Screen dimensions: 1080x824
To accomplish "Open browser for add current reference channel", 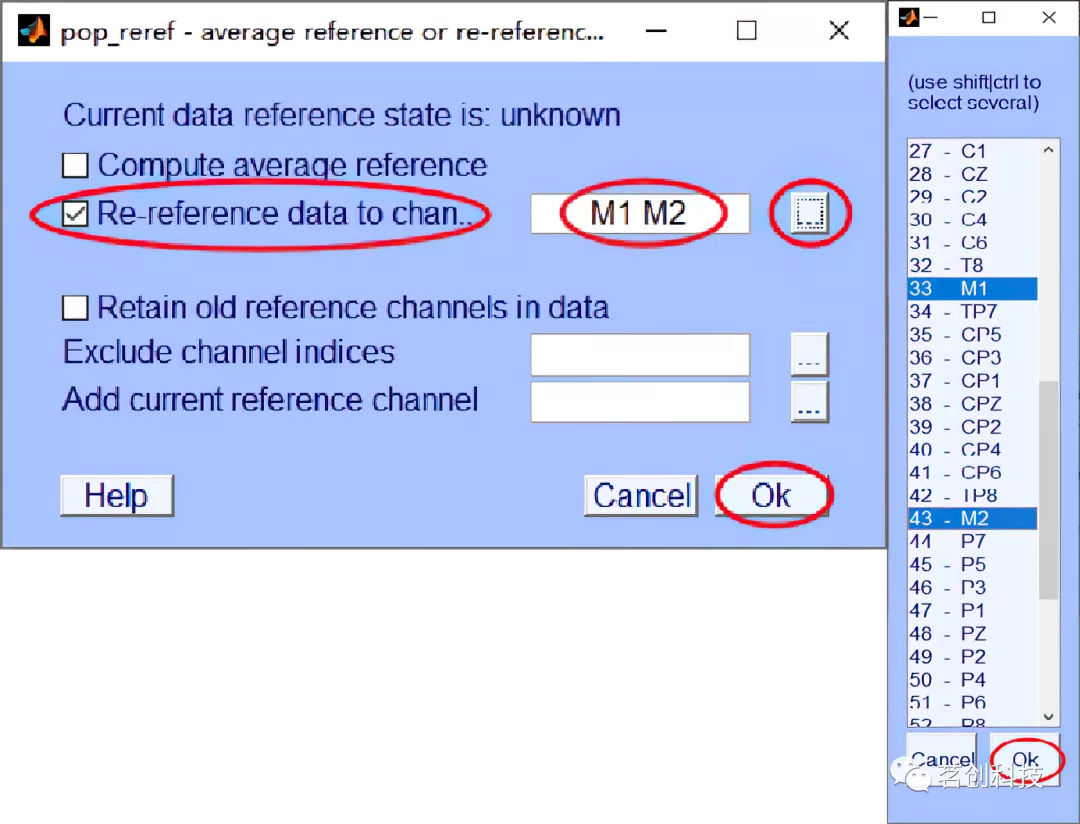I will (x=809, y=401).
